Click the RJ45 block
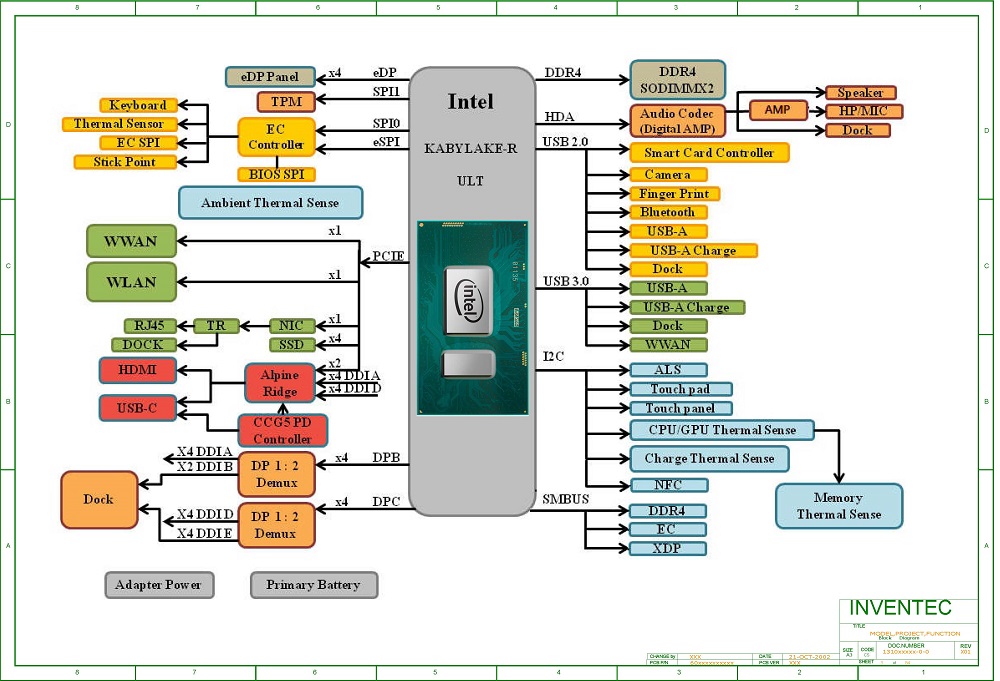Image resolution: width=1000 pixels, height=681 pixels. 150,326
